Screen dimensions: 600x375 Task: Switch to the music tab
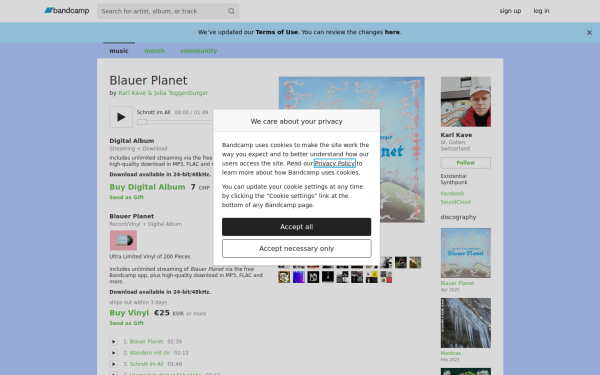click(x=119, y=51)
